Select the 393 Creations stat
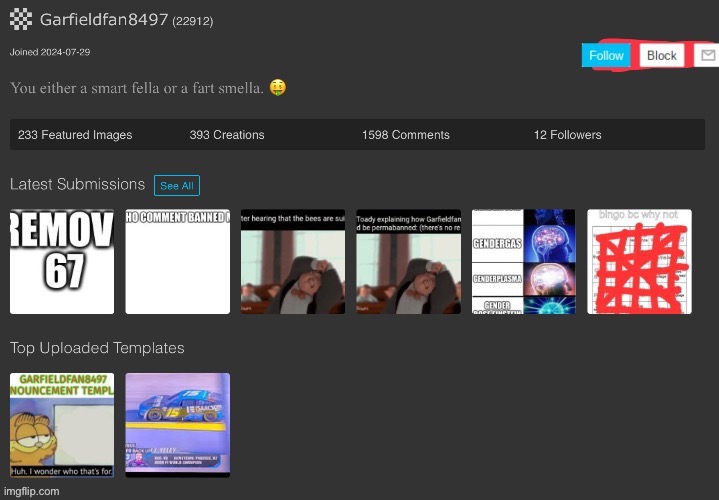Viewport: 719px width, 500px height. [227, 135]
